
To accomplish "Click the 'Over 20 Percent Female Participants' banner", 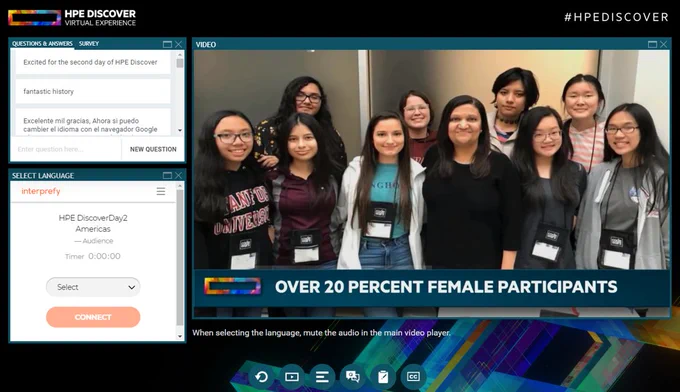I will (432, 287).
